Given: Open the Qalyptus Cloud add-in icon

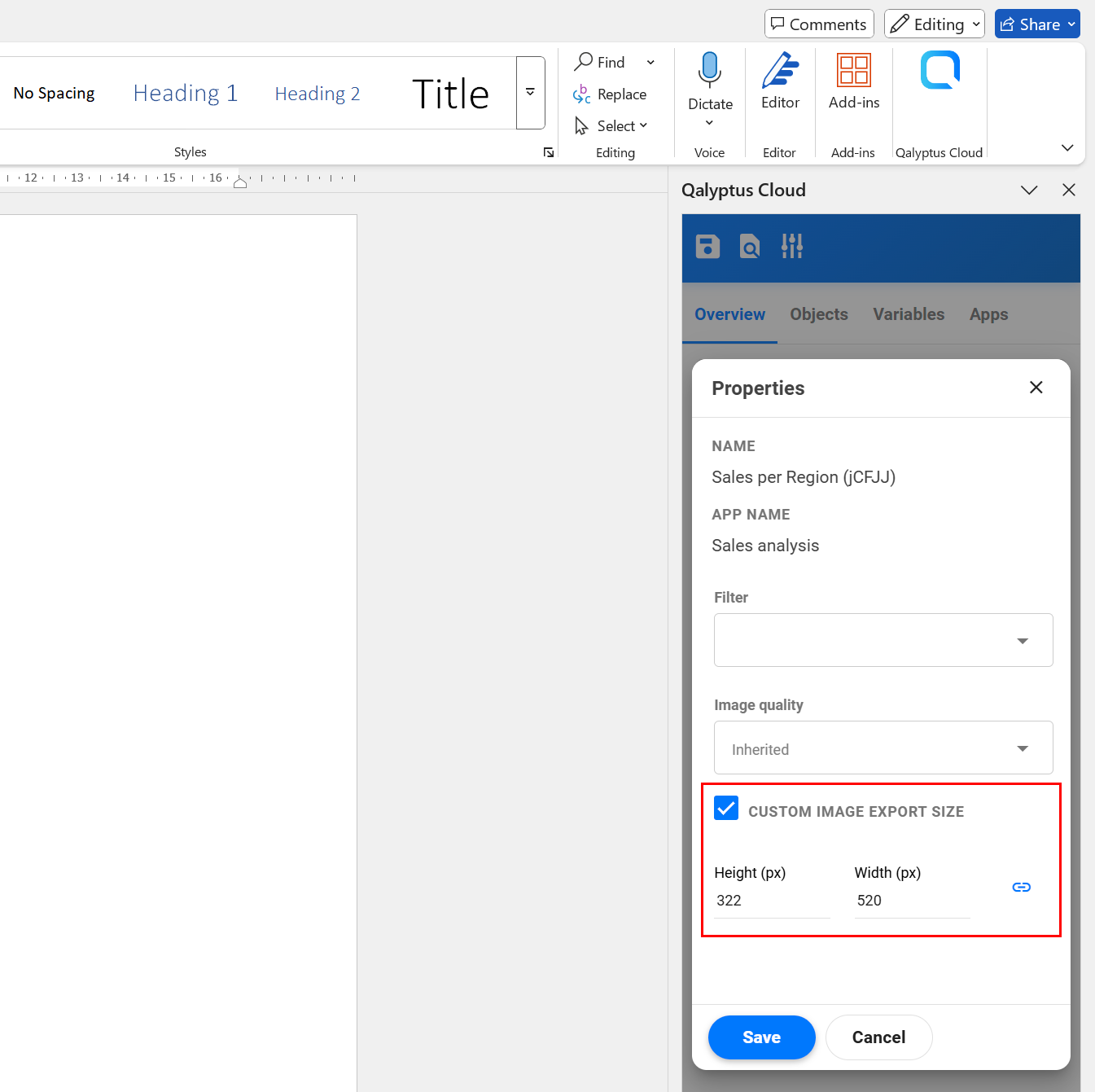Looking at the screenshot, I should (x=939, y=70).
